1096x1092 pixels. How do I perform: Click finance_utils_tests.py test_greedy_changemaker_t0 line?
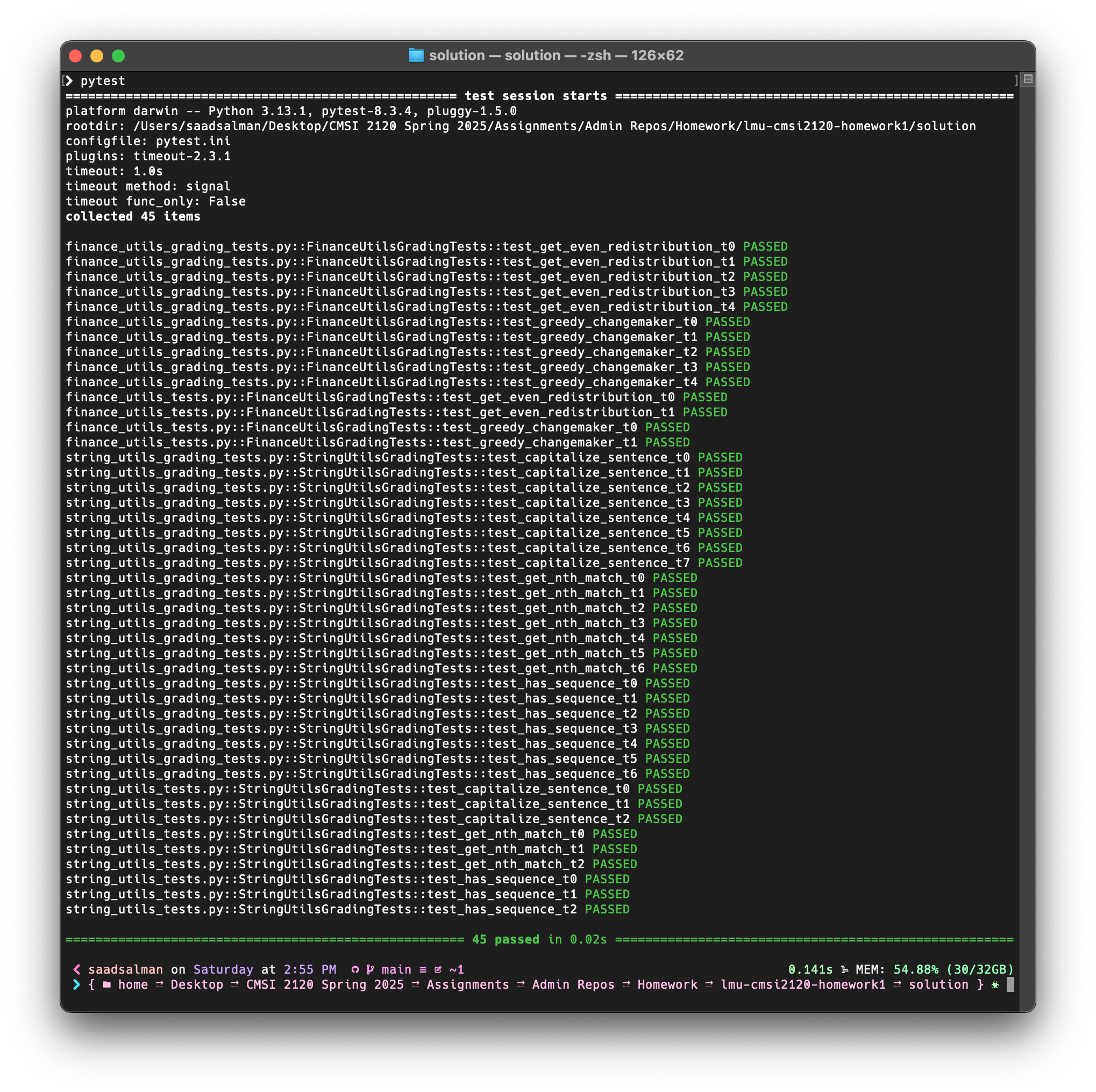377,427
